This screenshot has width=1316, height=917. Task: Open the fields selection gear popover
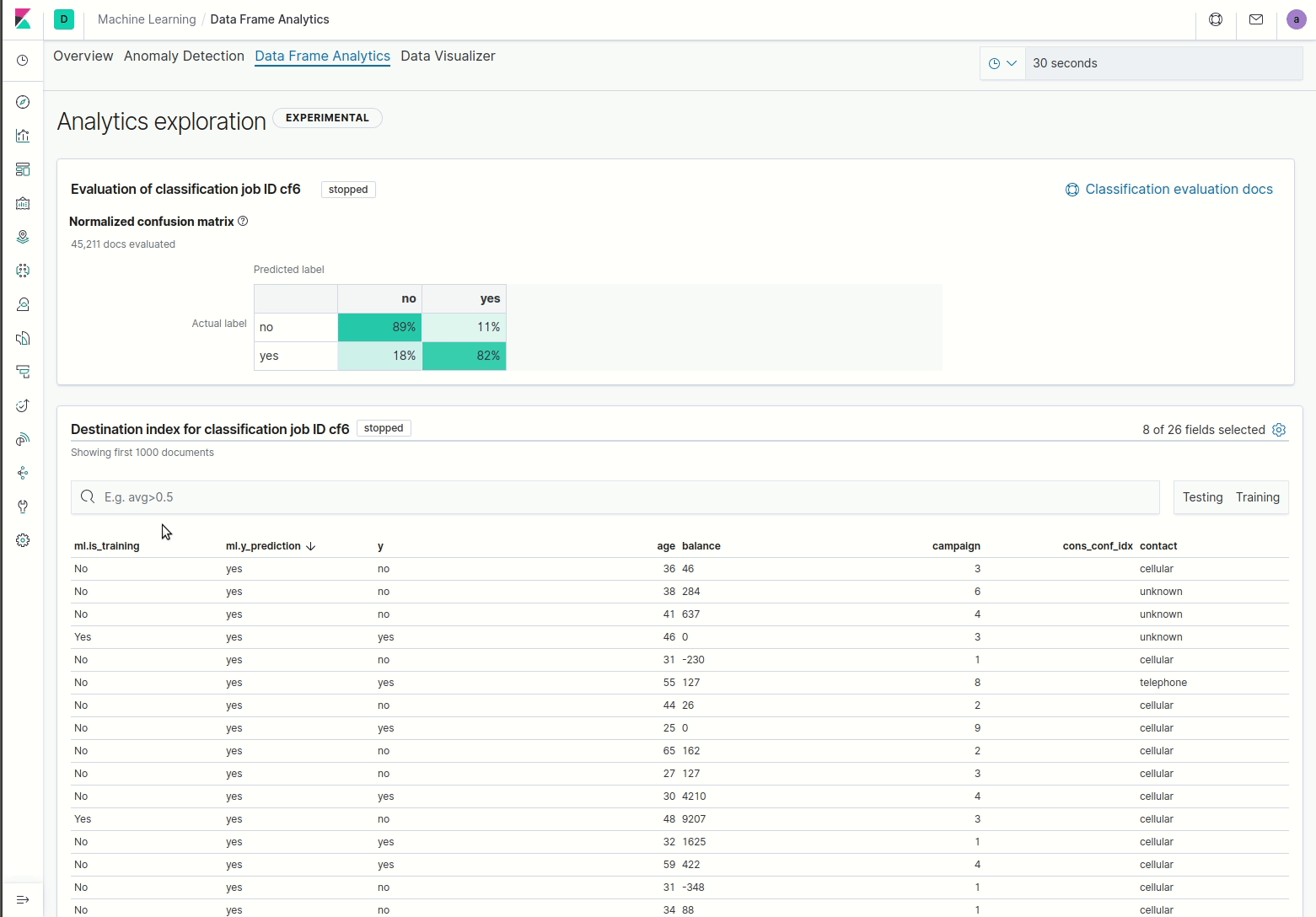1279,430
